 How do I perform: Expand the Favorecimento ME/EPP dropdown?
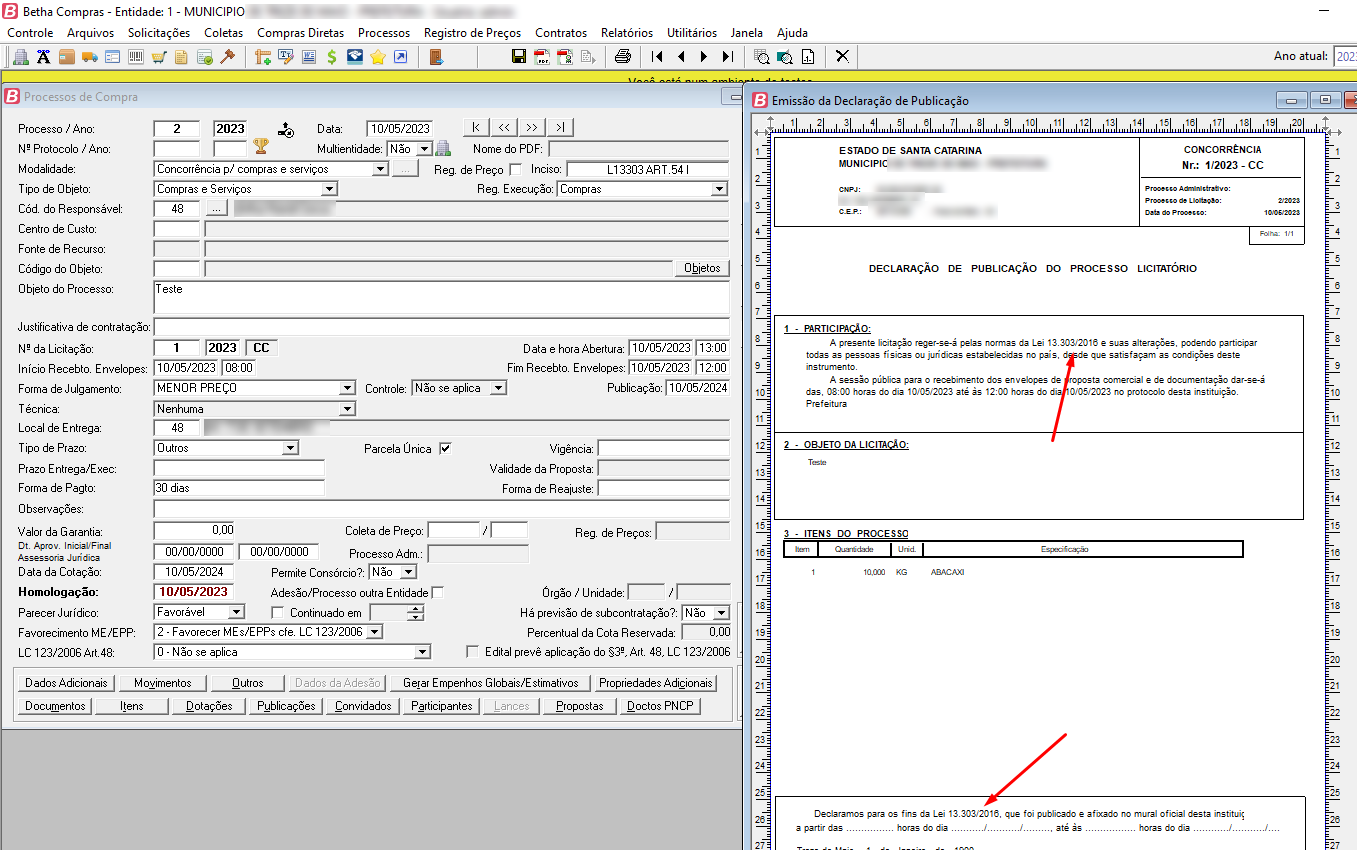374,632
